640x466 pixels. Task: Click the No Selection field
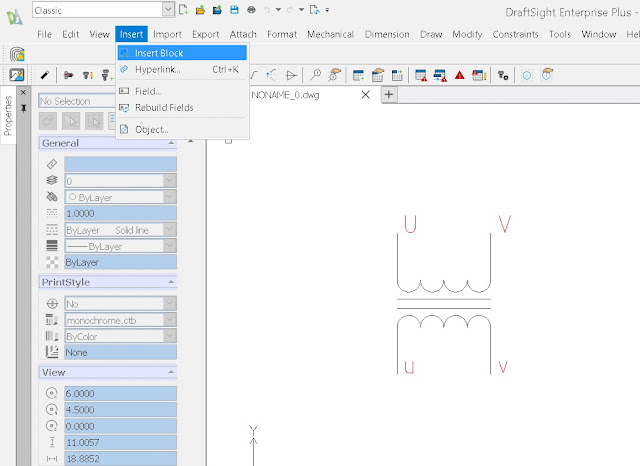pos(77,101)
